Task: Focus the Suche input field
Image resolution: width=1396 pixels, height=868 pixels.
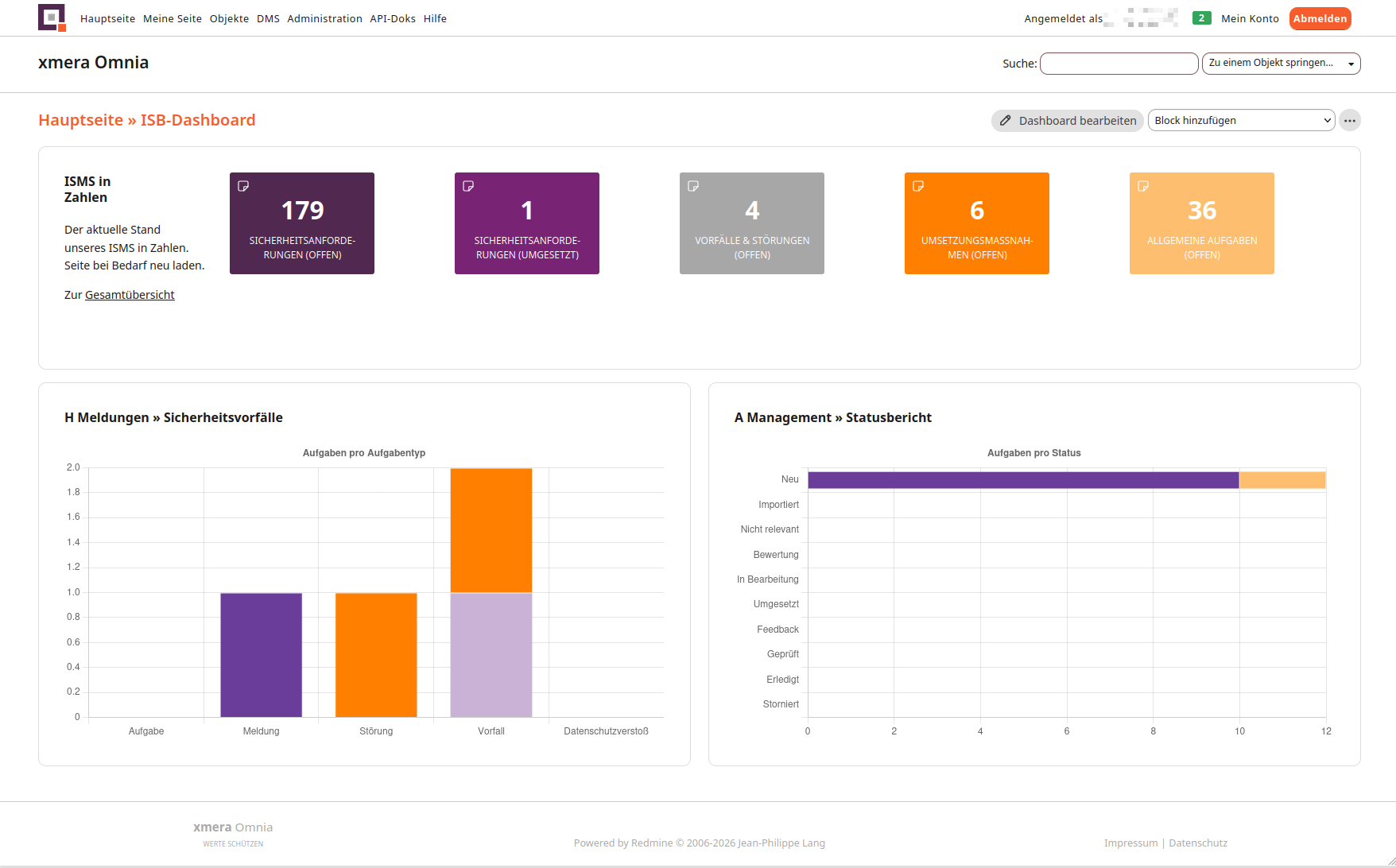Action: click(x=1119, y=64)
